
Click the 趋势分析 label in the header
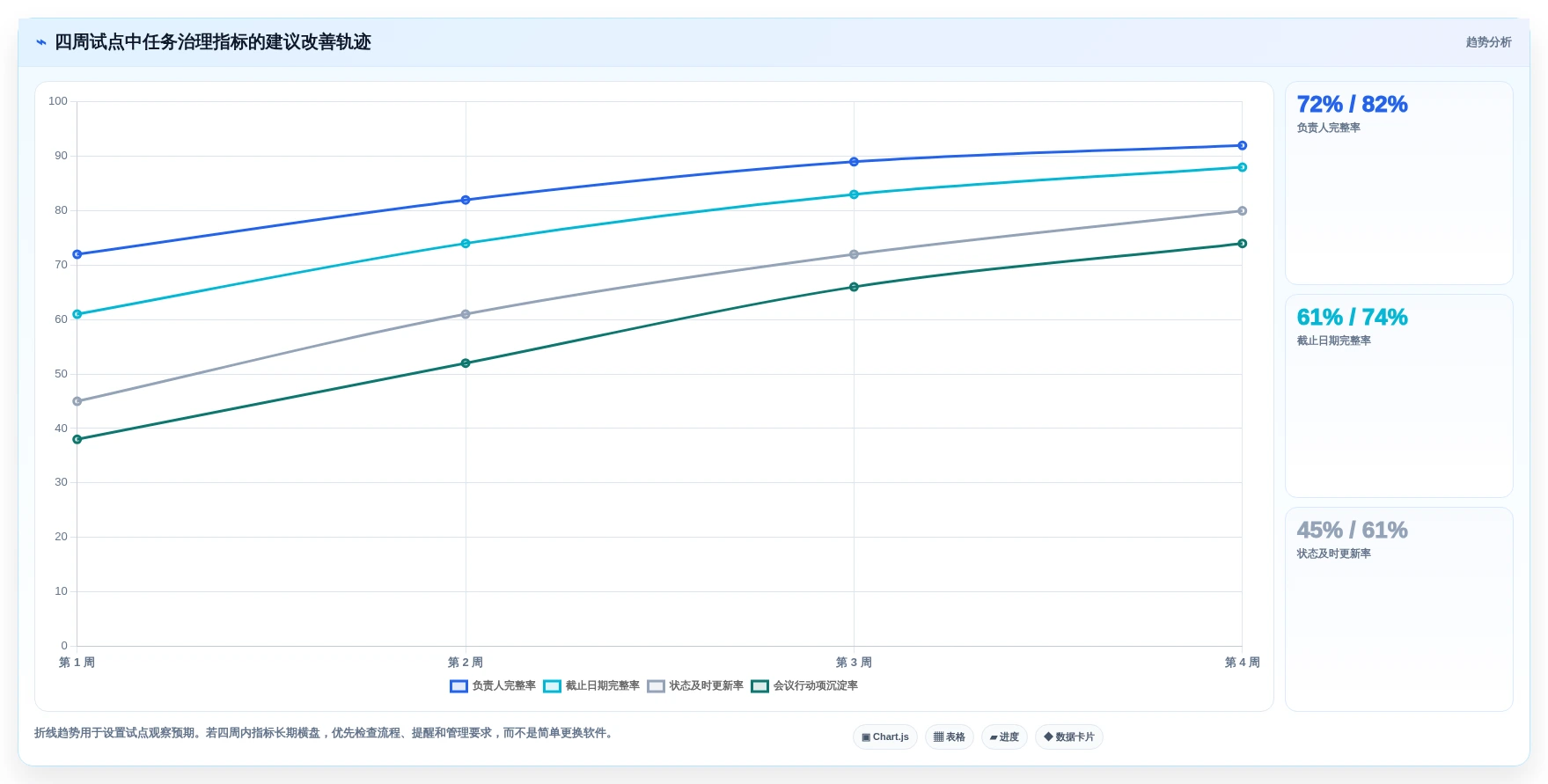[1488, 42]
